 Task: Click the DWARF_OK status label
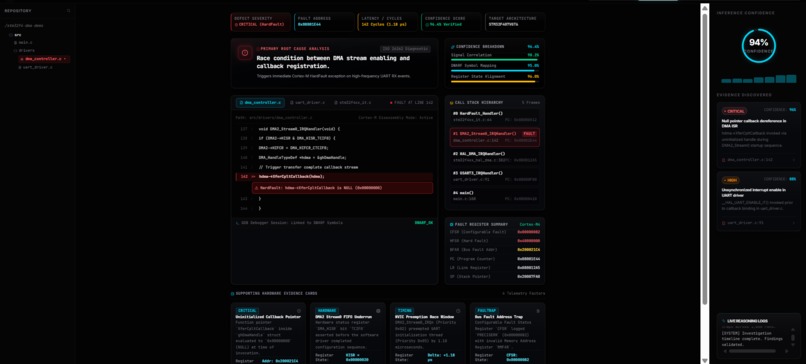click(x=424, y=223)
